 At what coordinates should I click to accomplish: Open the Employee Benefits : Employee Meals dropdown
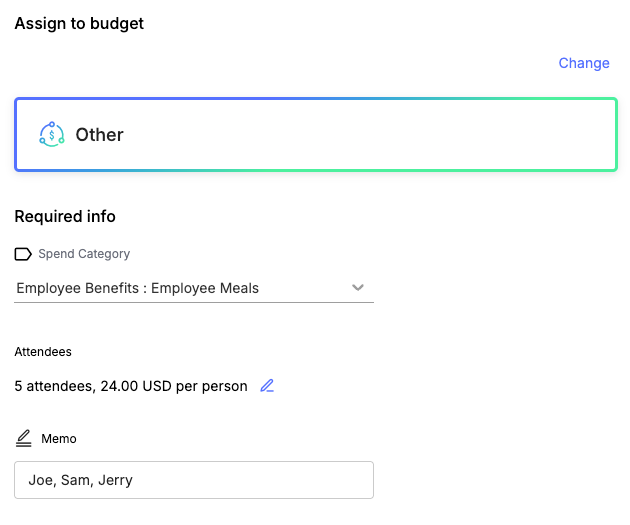point(194,288)
